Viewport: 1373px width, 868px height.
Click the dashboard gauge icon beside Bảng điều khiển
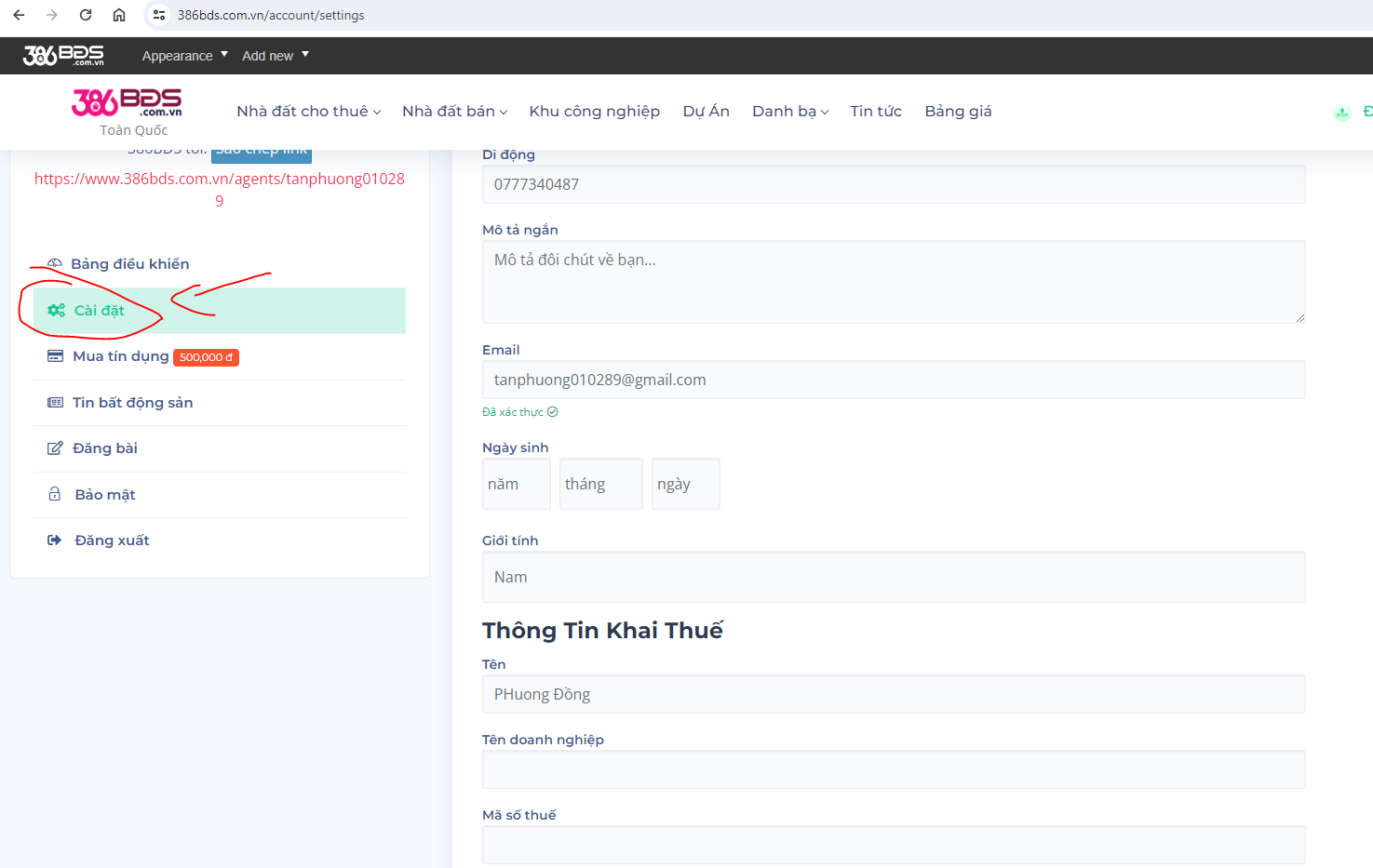pos(55,264)
